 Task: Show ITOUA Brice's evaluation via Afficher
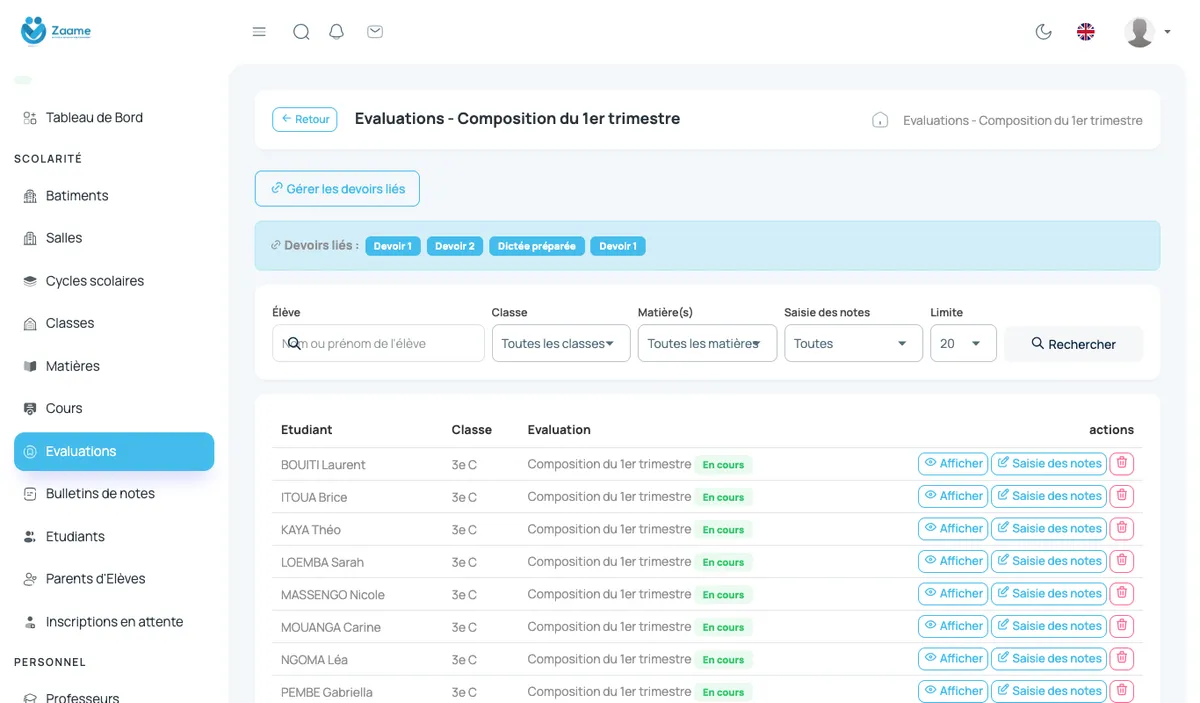953,496
